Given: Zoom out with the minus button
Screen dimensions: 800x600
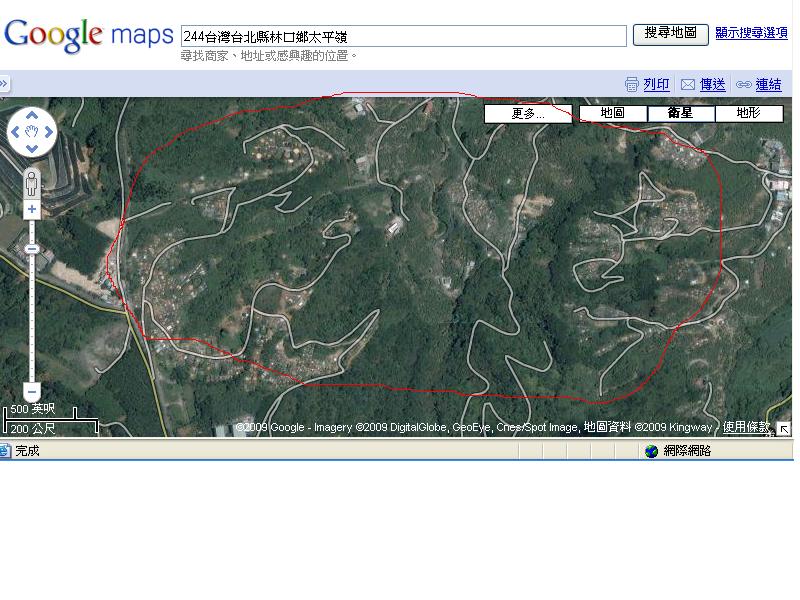Looking at the screenshot, I should (x=32, y=393).
